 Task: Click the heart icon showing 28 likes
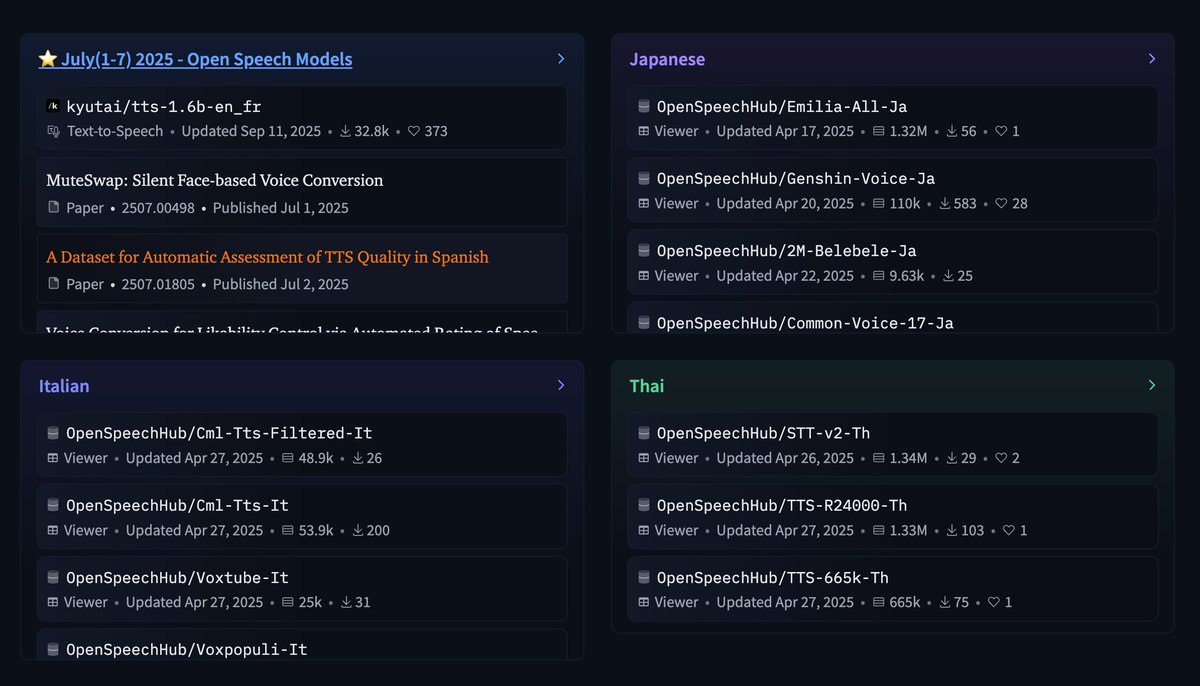(x=1001, y=203)
